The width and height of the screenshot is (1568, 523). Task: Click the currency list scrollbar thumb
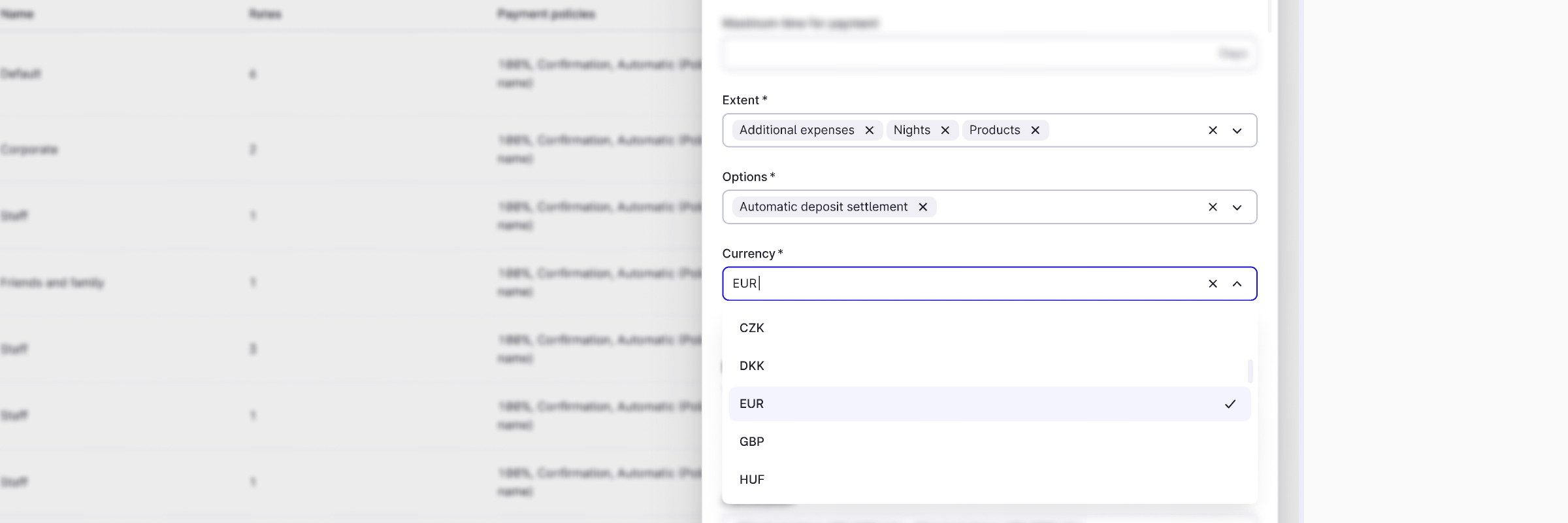click(x=1250, y=371)
